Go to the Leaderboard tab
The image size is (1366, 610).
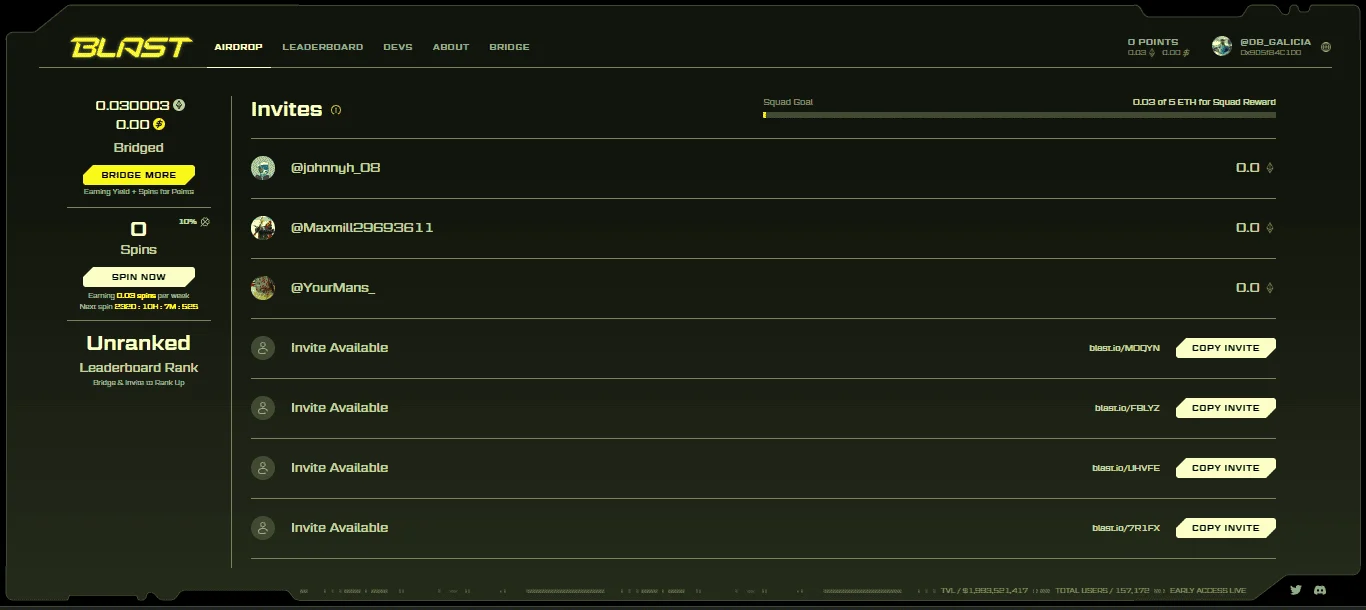(x=323, y=47)
